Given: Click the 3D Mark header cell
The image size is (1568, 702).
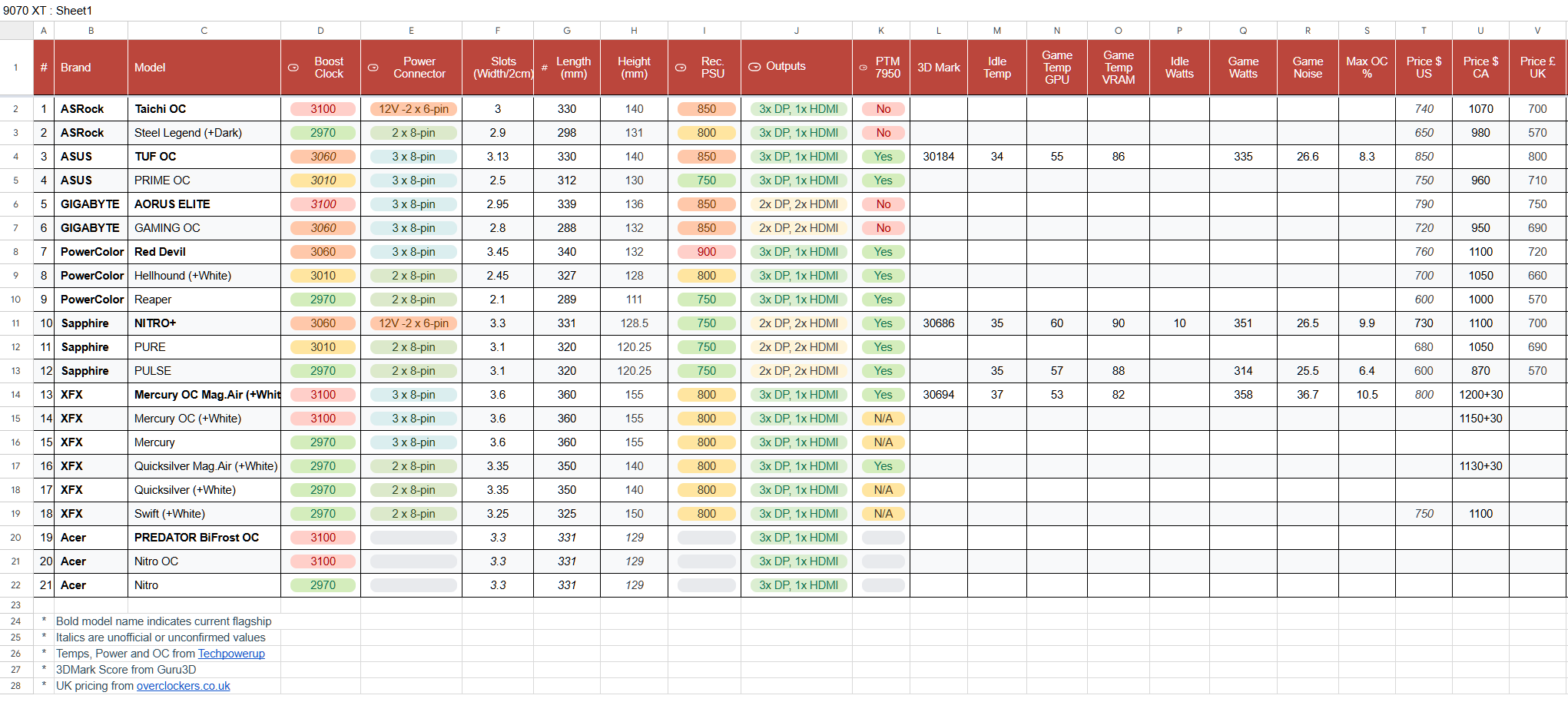Looking at the screenshot, I should click(x=939, y=68).
